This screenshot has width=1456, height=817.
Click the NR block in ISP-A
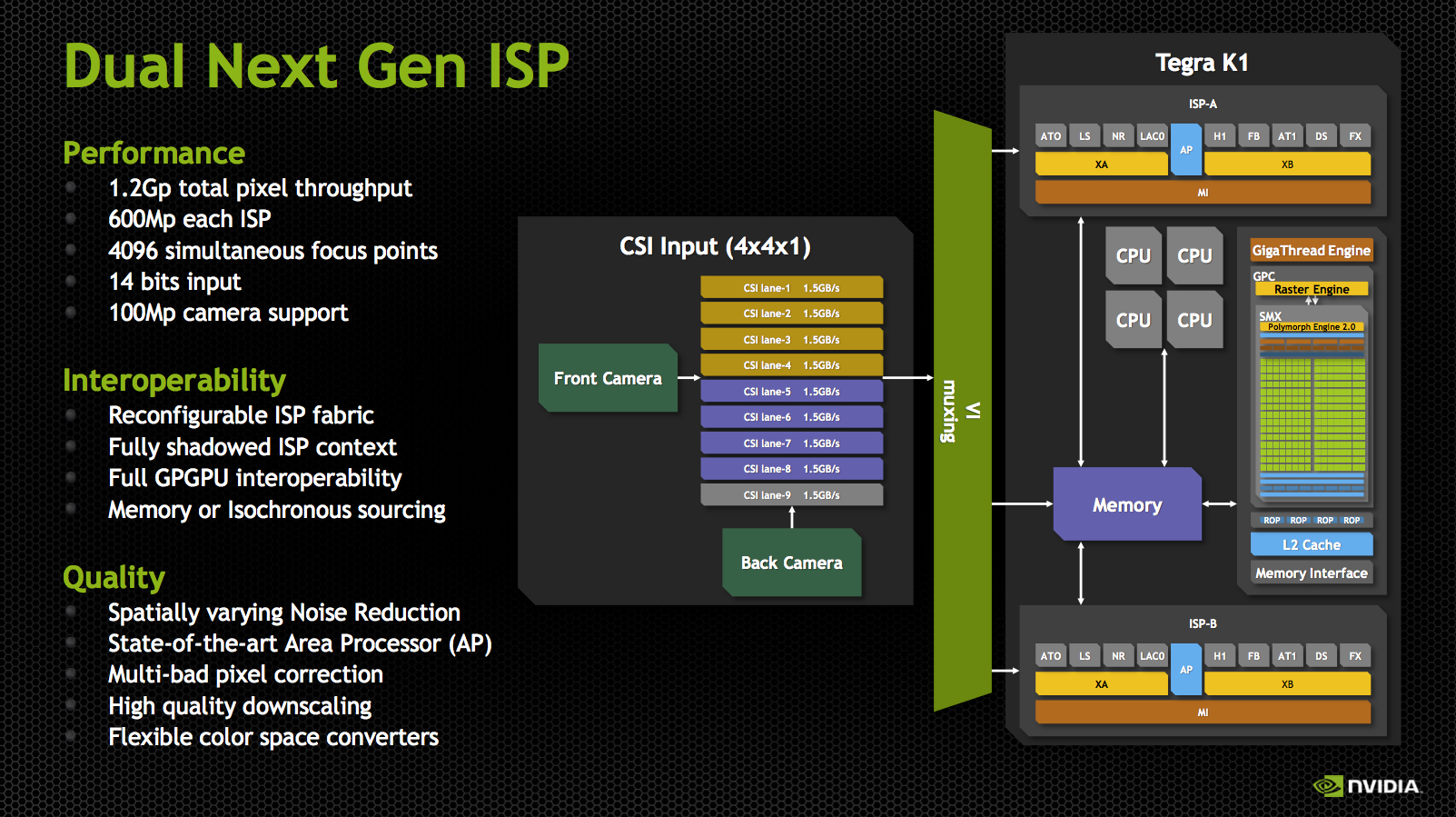click(1118, 136)
